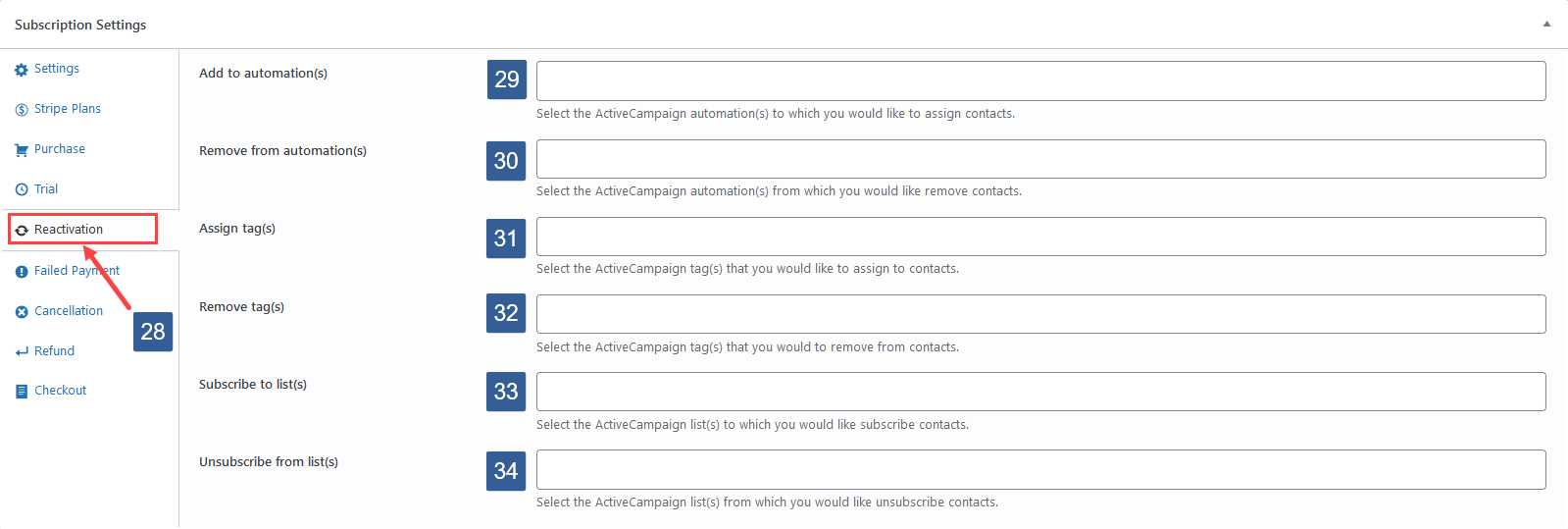1568x529 pixels.
Task: Open the Subscribe to list(s) select field
Action: click(1040, 392)
